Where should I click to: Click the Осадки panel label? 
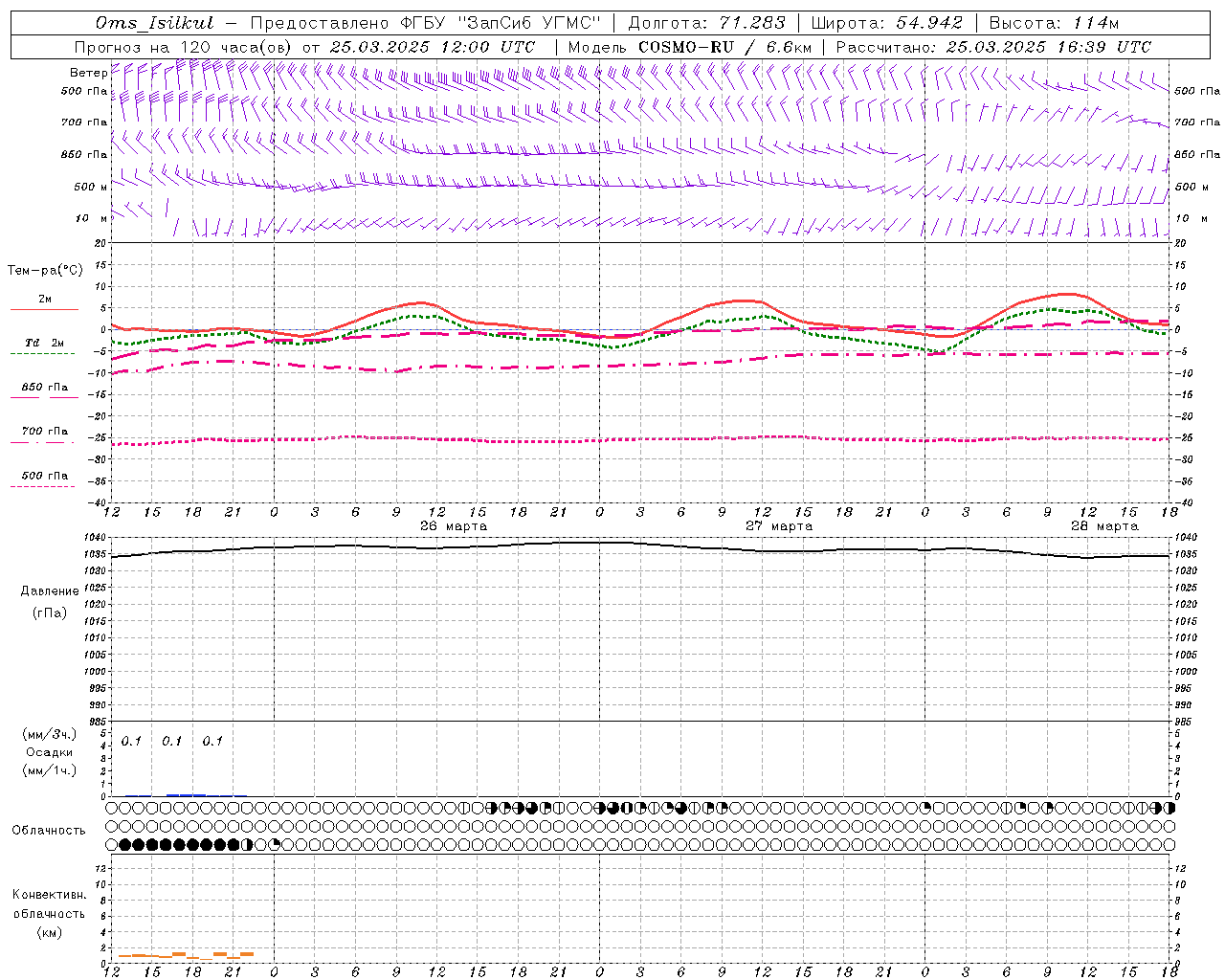49,752
